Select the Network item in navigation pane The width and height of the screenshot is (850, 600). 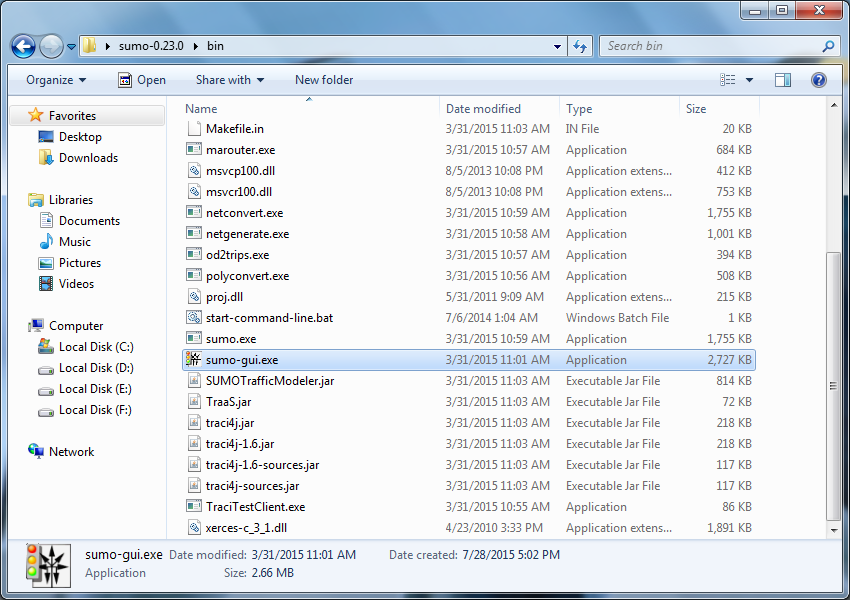[x=71, y=452]
